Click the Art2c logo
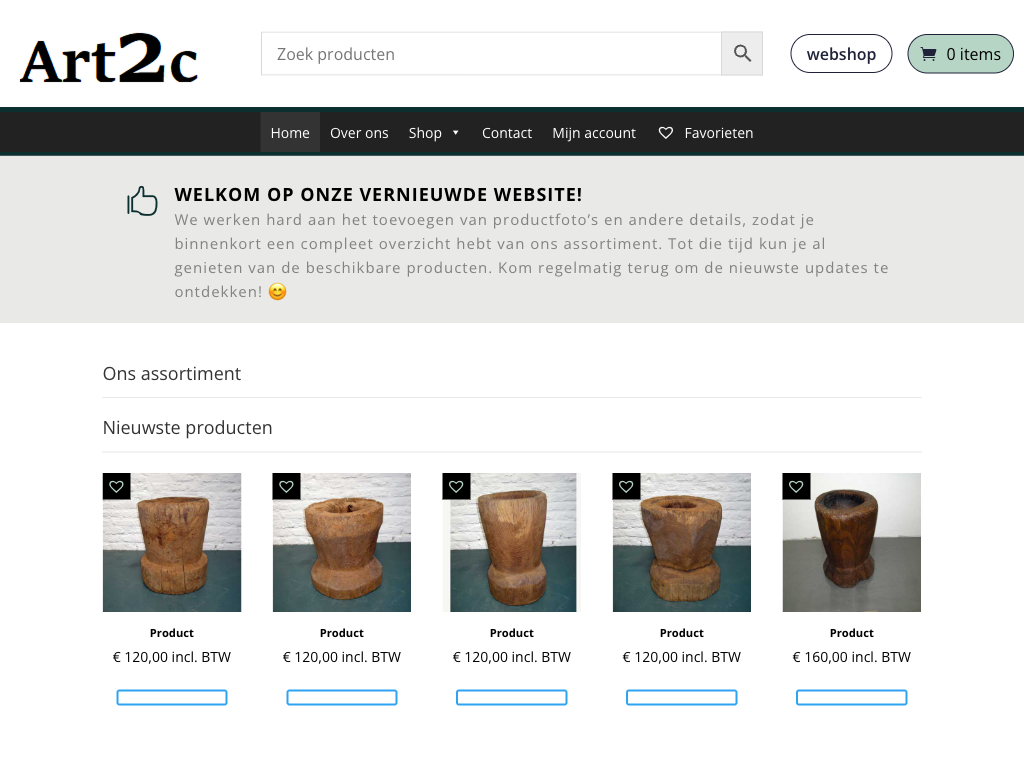 (x=109, y=59)
